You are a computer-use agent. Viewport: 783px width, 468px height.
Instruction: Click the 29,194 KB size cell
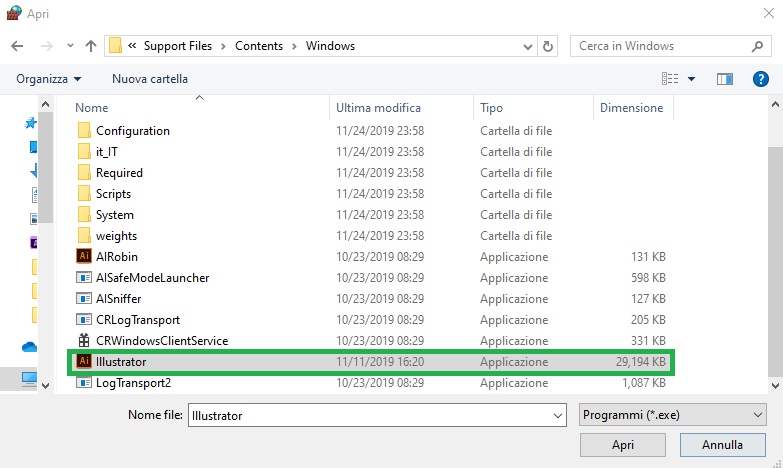[641, 362]
